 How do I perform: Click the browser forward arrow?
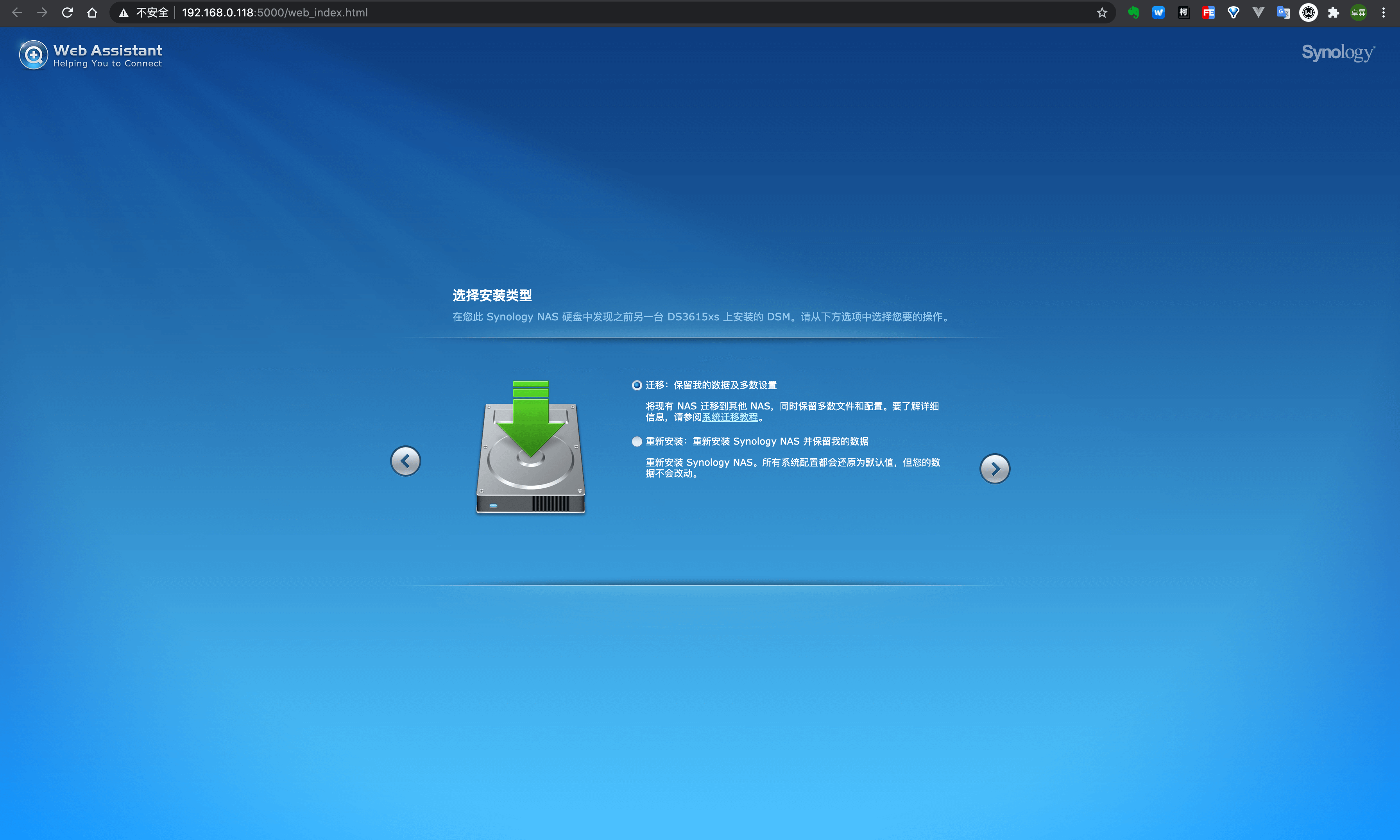pyautogui.click(x=42, y=13)
